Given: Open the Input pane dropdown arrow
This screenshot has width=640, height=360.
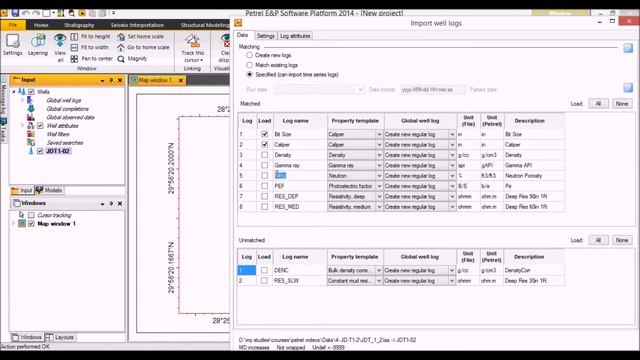Looking at the screenshot, I should click(x=102, y=81).
